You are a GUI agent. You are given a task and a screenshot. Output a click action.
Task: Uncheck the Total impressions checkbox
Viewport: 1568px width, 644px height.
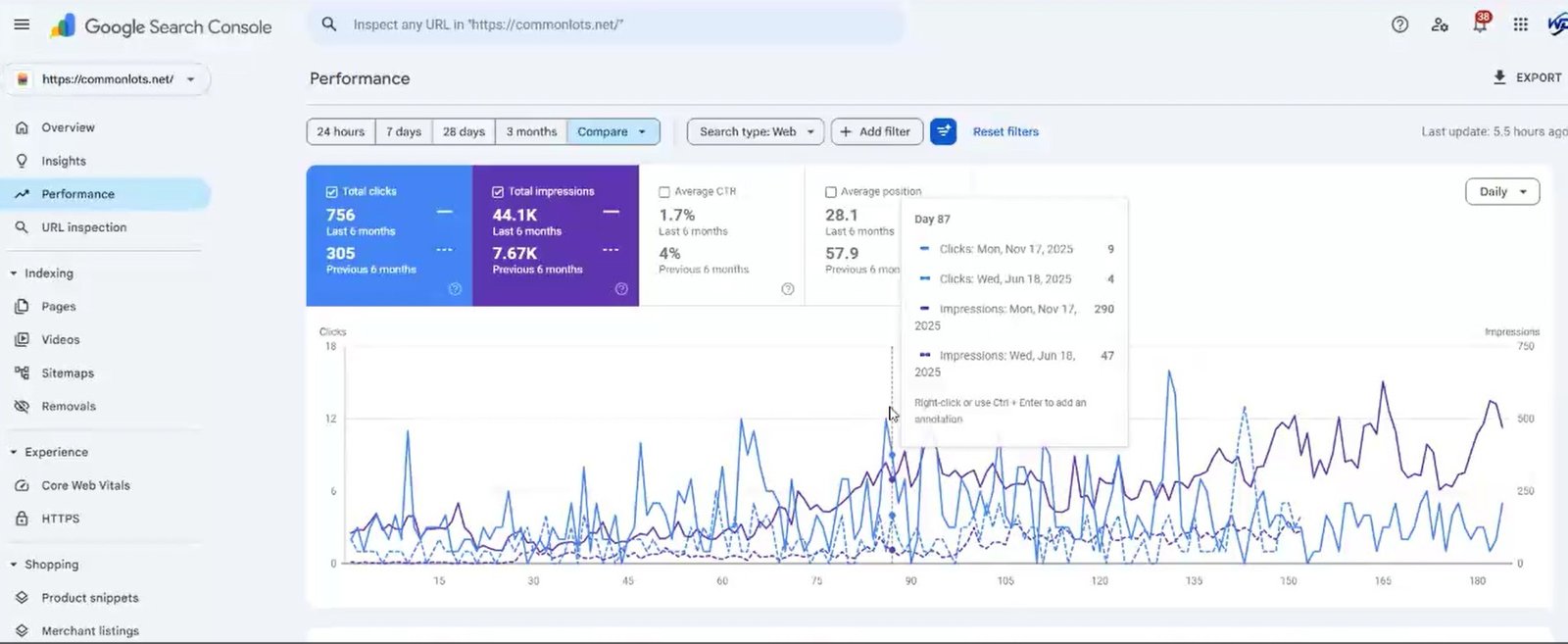click(498, 192)
